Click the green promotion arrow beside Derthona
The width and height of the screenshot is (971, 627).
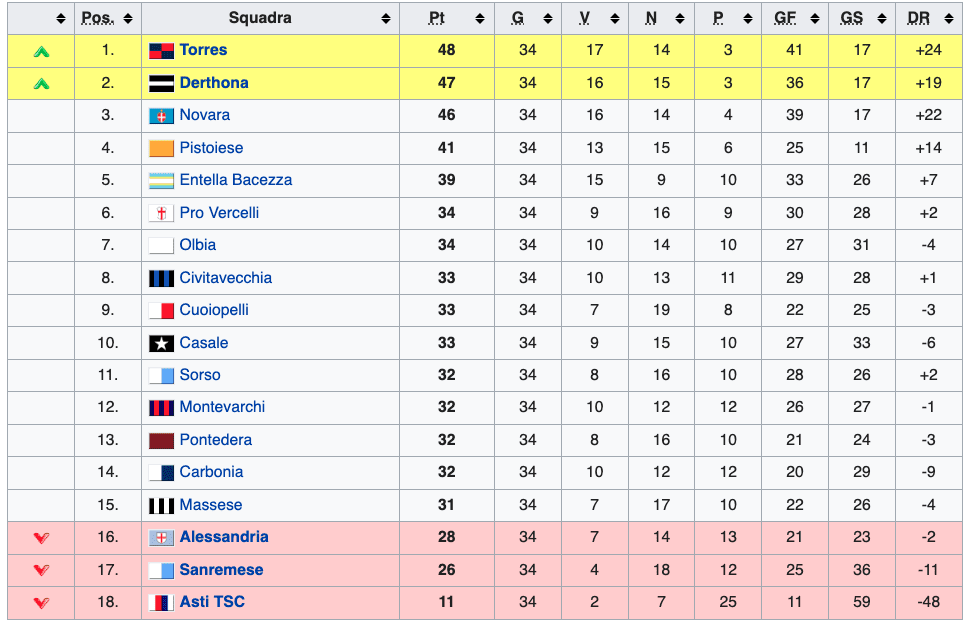click(41, 84)
